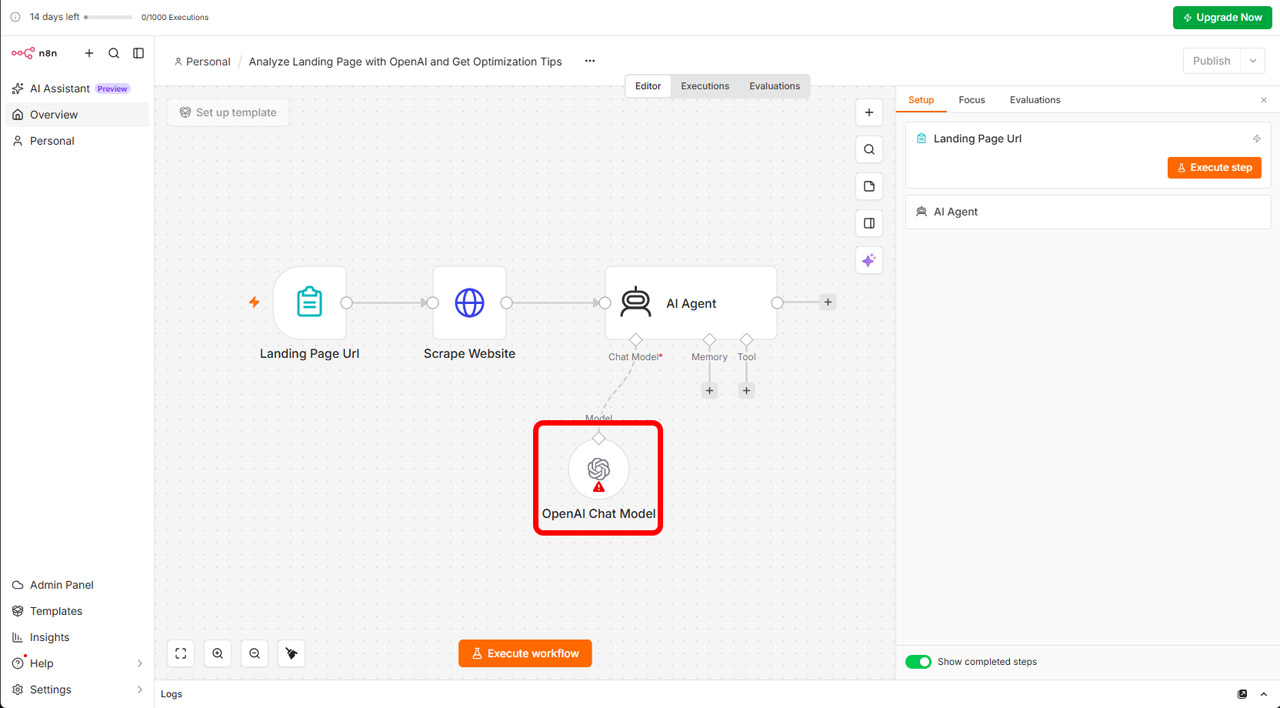Open search via sidebar magnifier icon
Screen dimensions: 1280x708
pyautogui.click(x=114, y=53)
